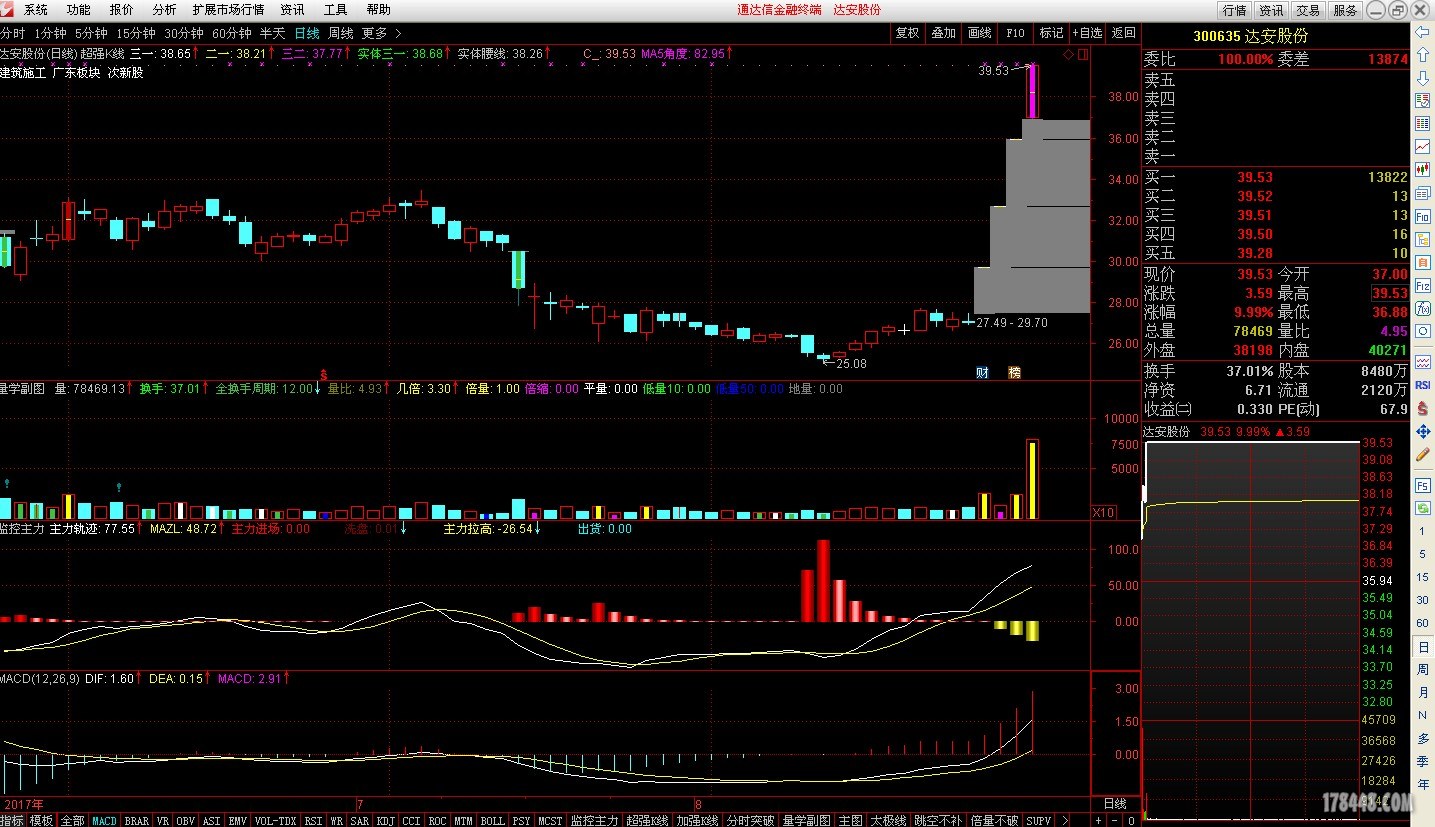Click the stacked windows icon in sidebar
Screen dimensions: 1435x827
tap(1422, 193)
